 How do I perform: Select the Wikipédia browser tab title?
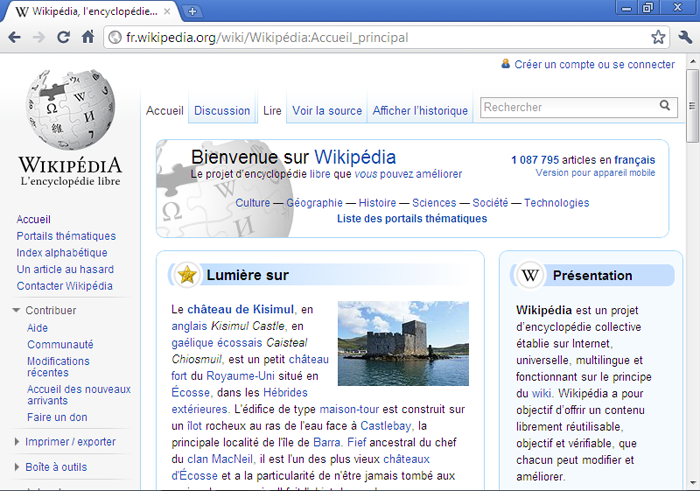pos(95,12)
